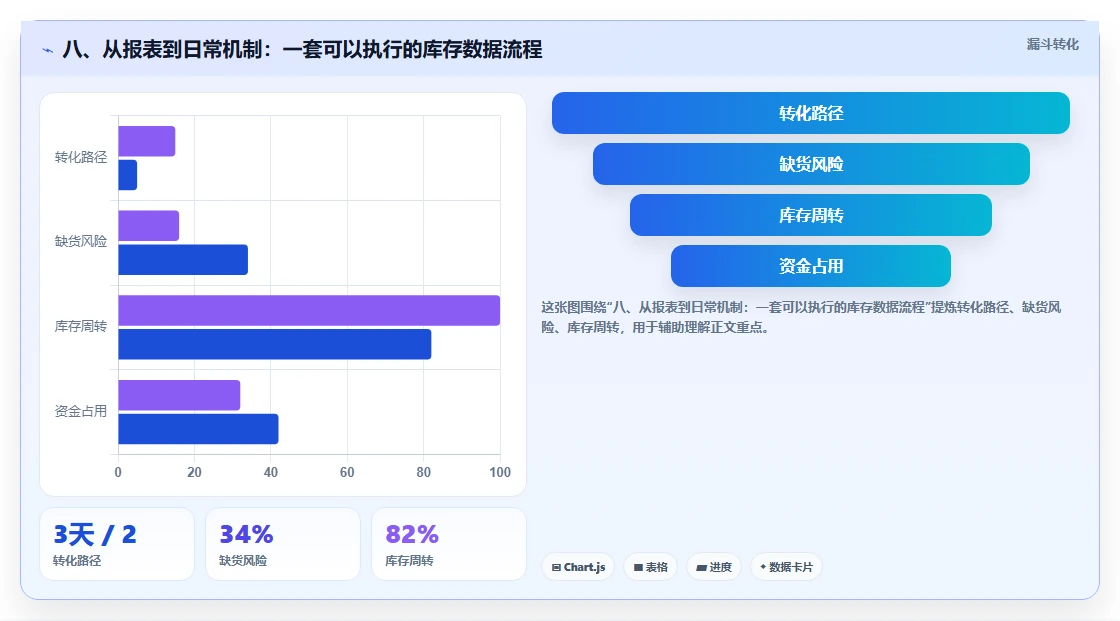
Task: Click the description paragraph starting 这张图围绕
Action: (x=801, y=317)
